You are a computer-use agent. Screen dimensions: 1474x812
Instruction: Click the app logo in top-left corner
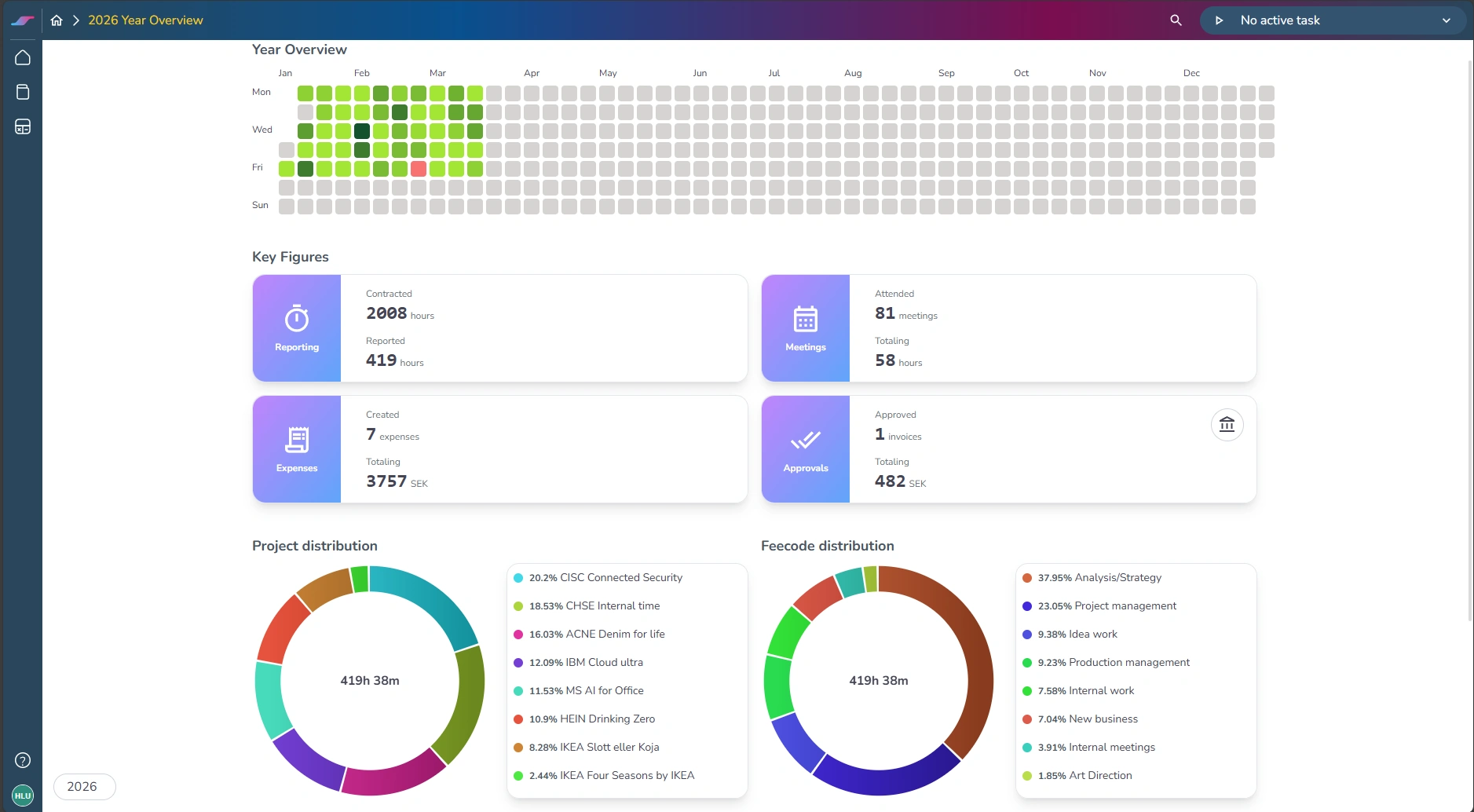click(x=22, y=20)
